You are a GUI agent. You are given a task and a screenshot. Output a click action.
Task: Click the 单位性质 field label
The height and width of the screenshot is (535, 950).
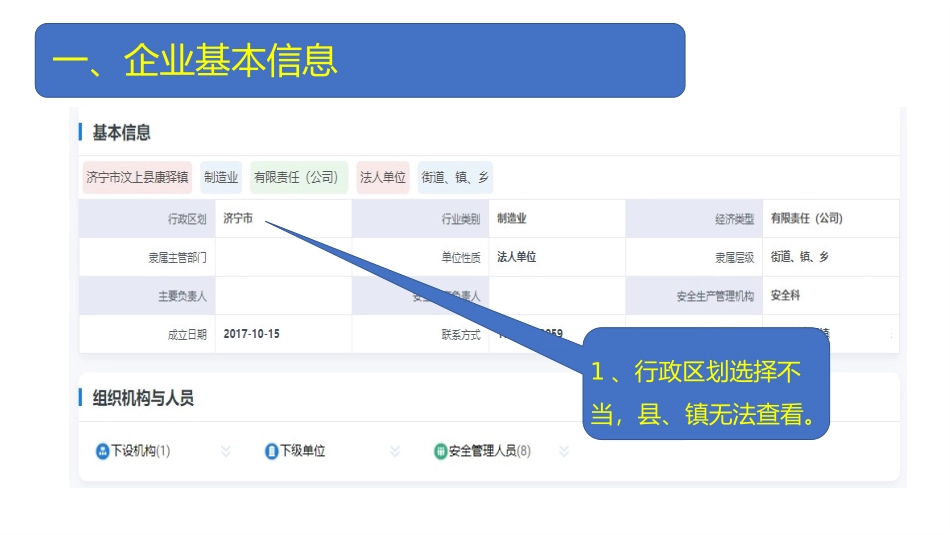click(x=460, y=258)
